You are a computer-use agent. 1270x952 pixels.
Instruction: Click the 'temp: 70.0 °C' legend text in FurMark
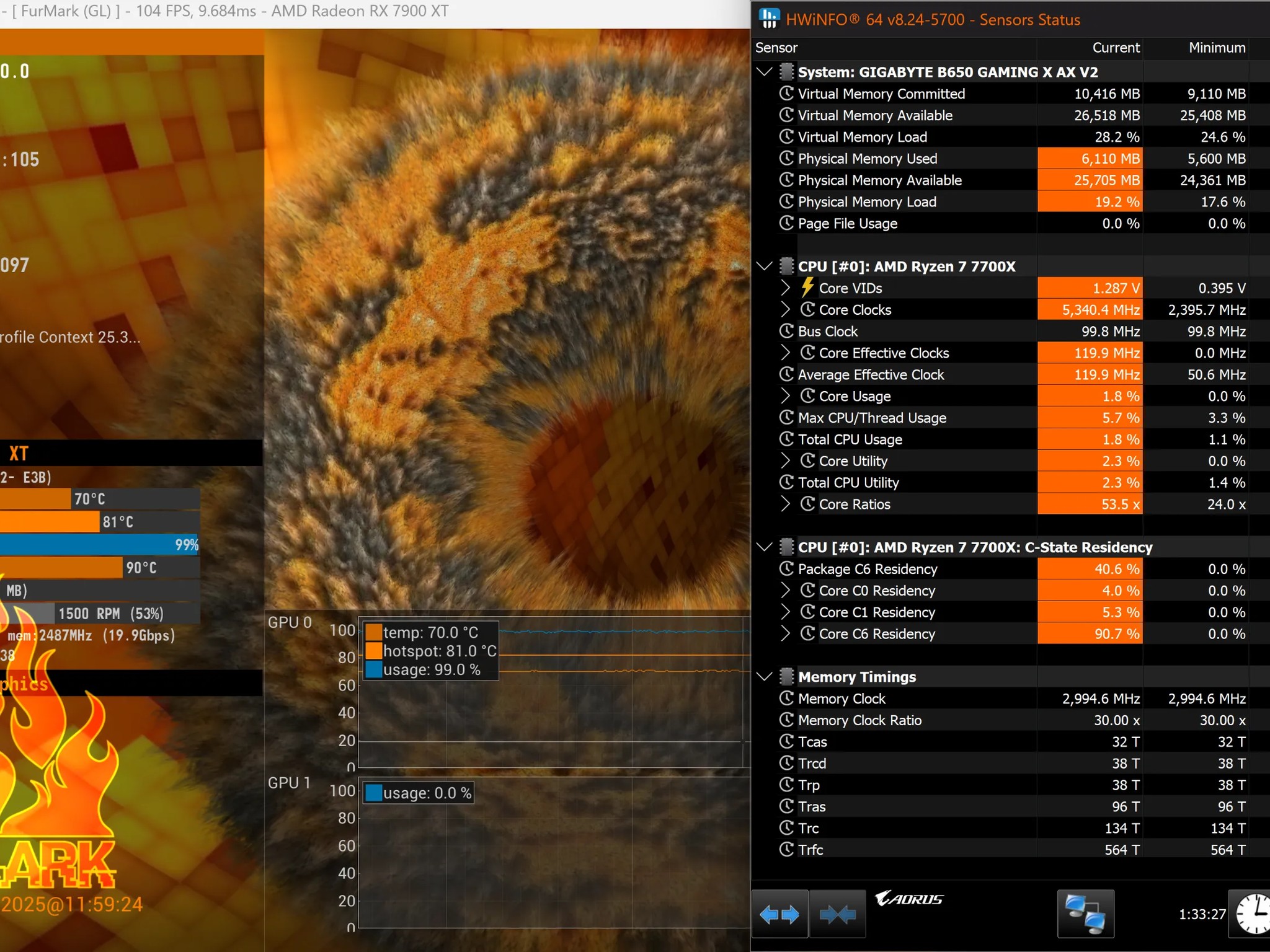coord(431,632)
